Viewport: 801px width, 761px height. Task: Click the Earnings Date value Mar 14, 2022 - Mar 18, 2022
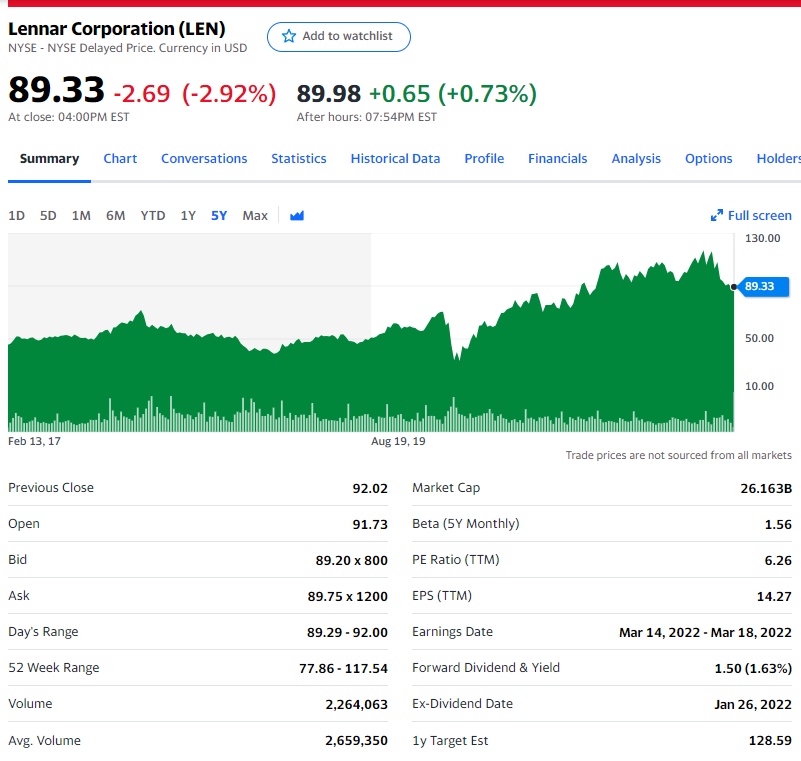click(x=705, y=632)
